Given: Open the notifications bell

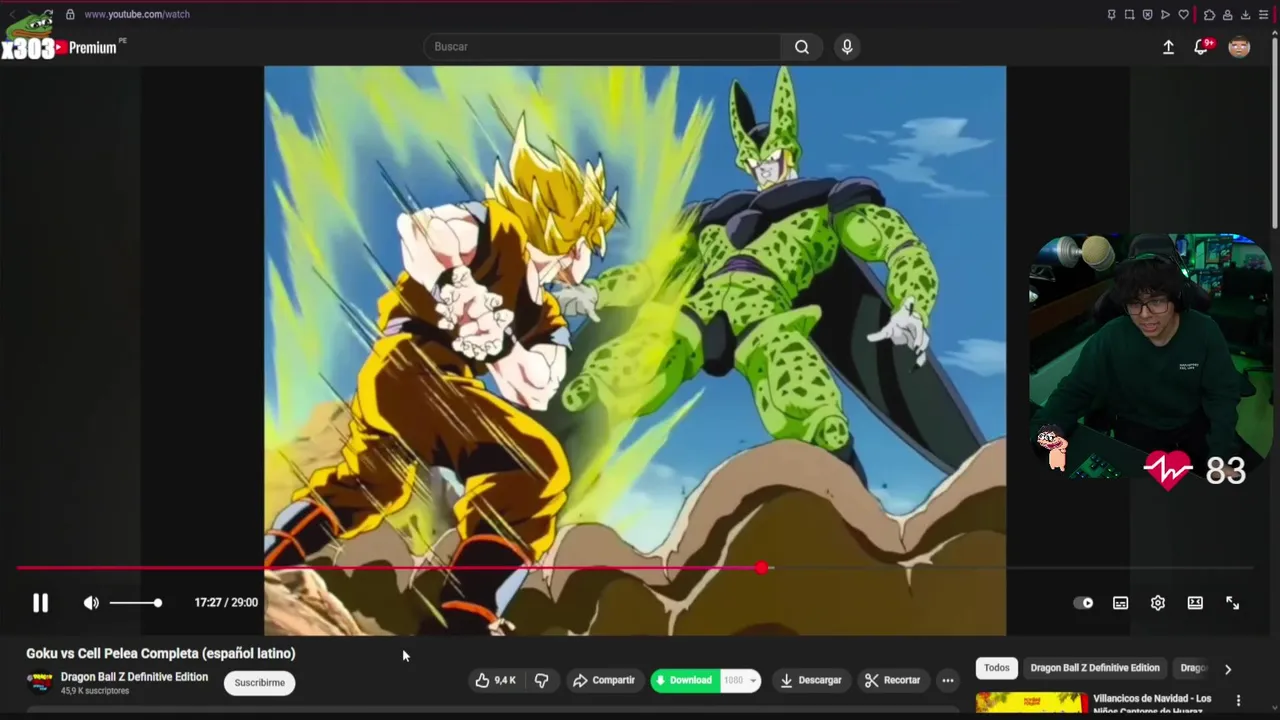Looking at the screenshot, I should 1202,47.
